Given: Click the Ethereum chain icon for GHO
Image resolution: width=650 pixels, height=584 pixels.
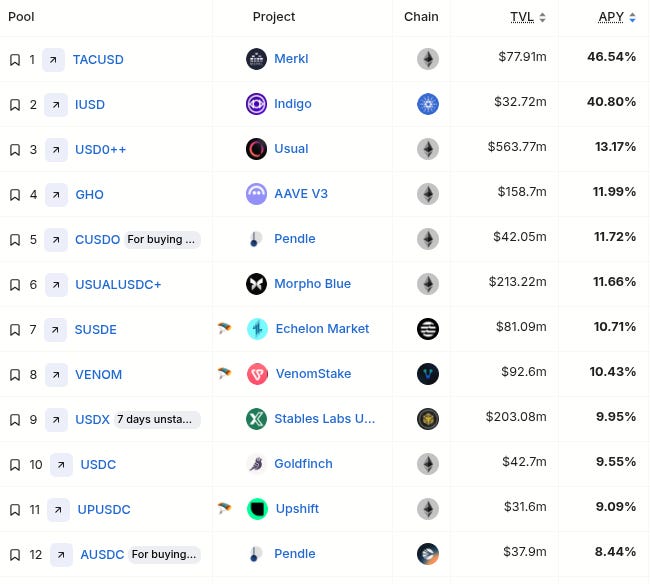Looking at the screenshot, I should (x=428, y=194).
